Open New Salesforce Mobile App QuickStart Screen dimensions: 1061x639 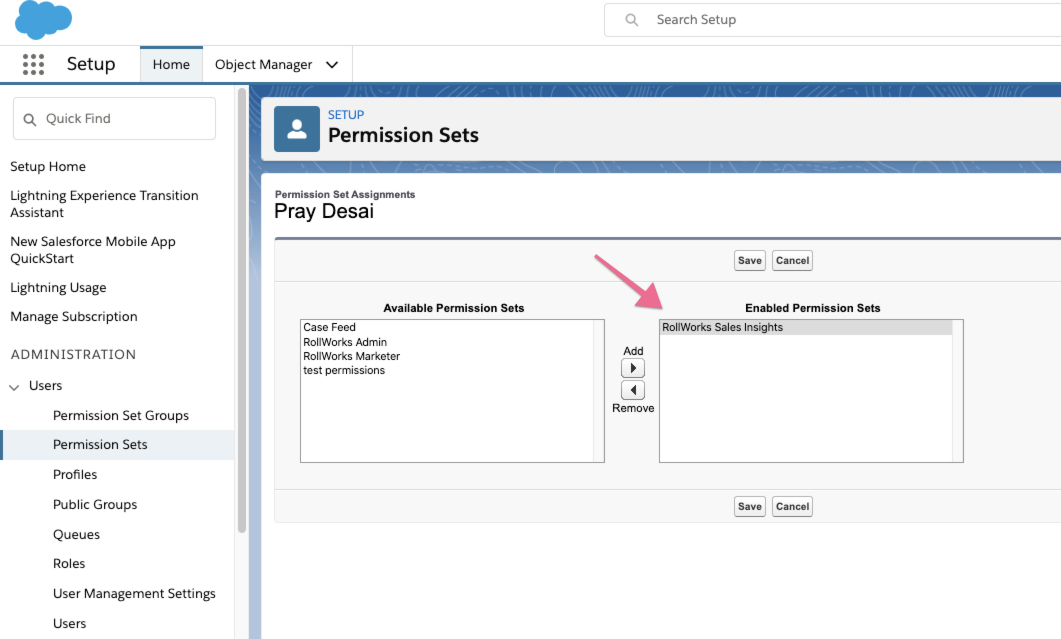pos(93,250)
